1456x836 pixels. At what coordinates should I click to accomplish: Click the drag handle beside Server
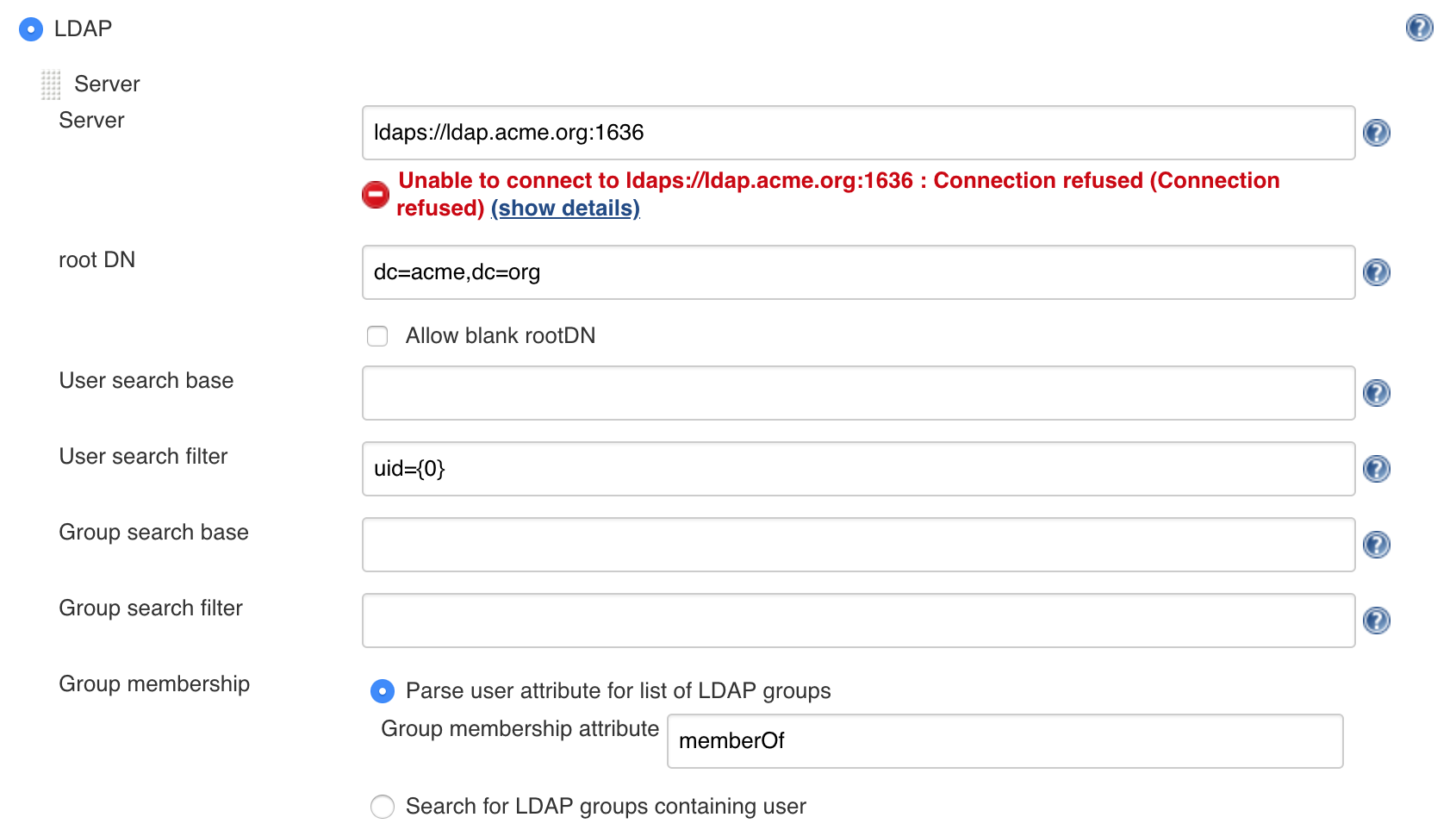[x=51, y=83]
